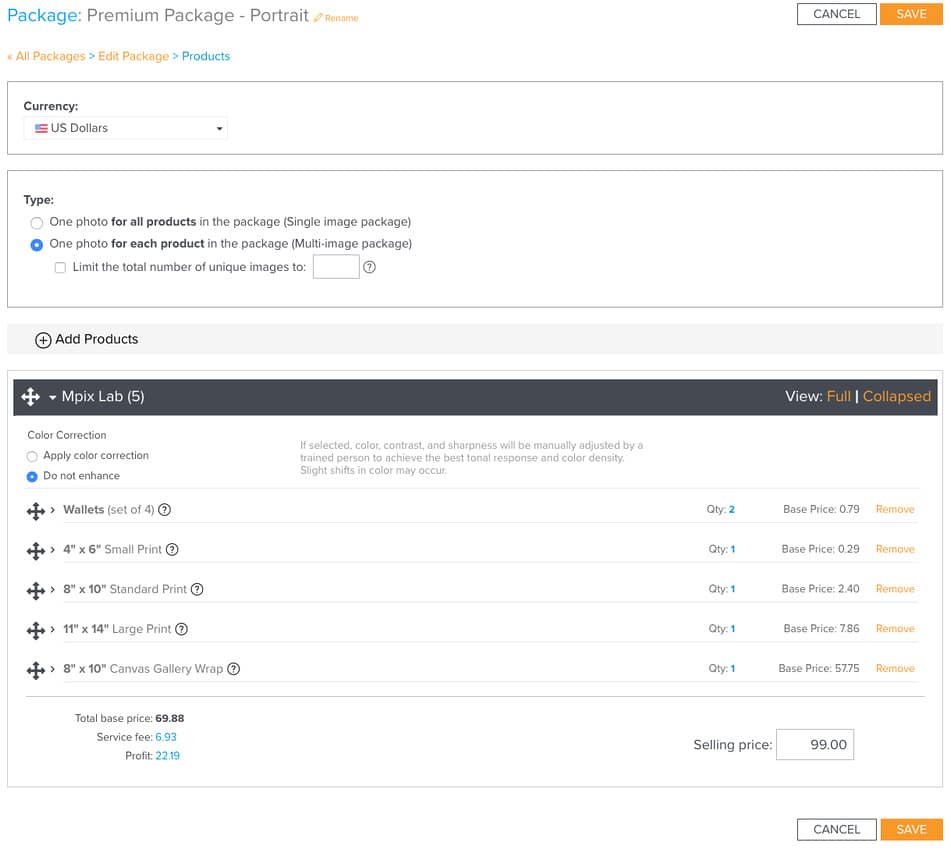Click the move handle for 11" x 14" Large Print
Image resolution: width=951 pixels, height=850 pixels.
coord(36,630)
